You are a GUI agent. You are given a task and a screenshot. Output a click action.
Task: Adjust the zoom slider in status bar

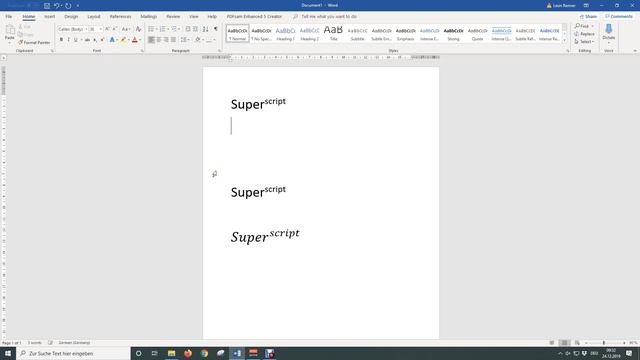click(x=604, y=343)
